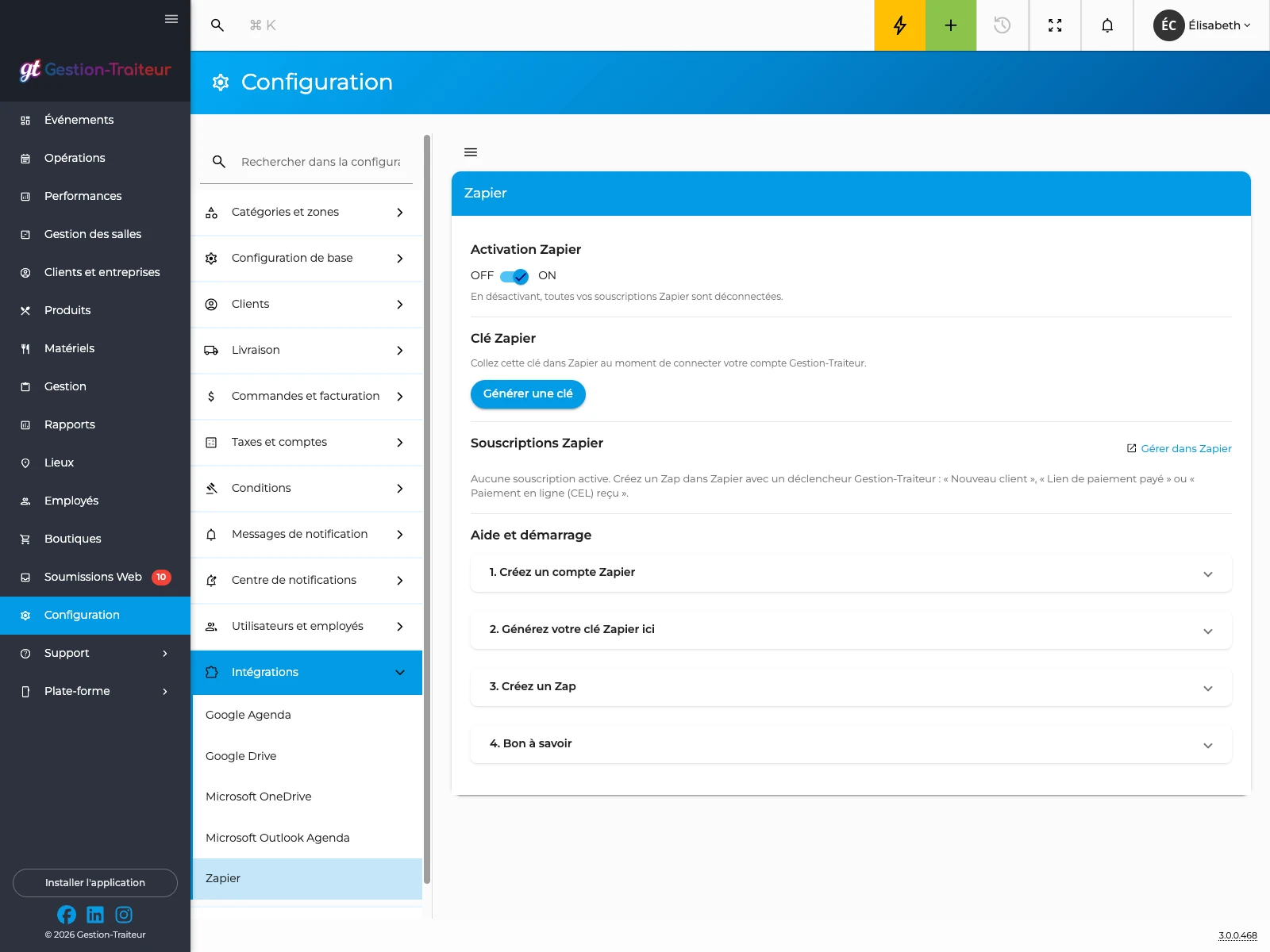
Task: Expand '2. Générez votre clé Zapier ici' section
Action: [x=851, y=630]
